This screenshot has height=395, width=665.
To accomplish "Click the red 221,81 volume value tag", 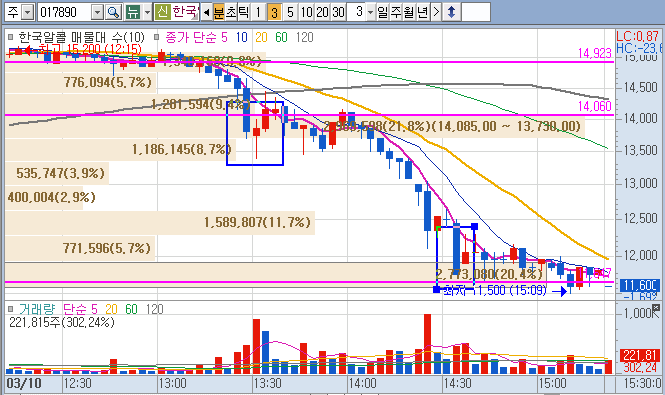I will click(x=640, y=355).
